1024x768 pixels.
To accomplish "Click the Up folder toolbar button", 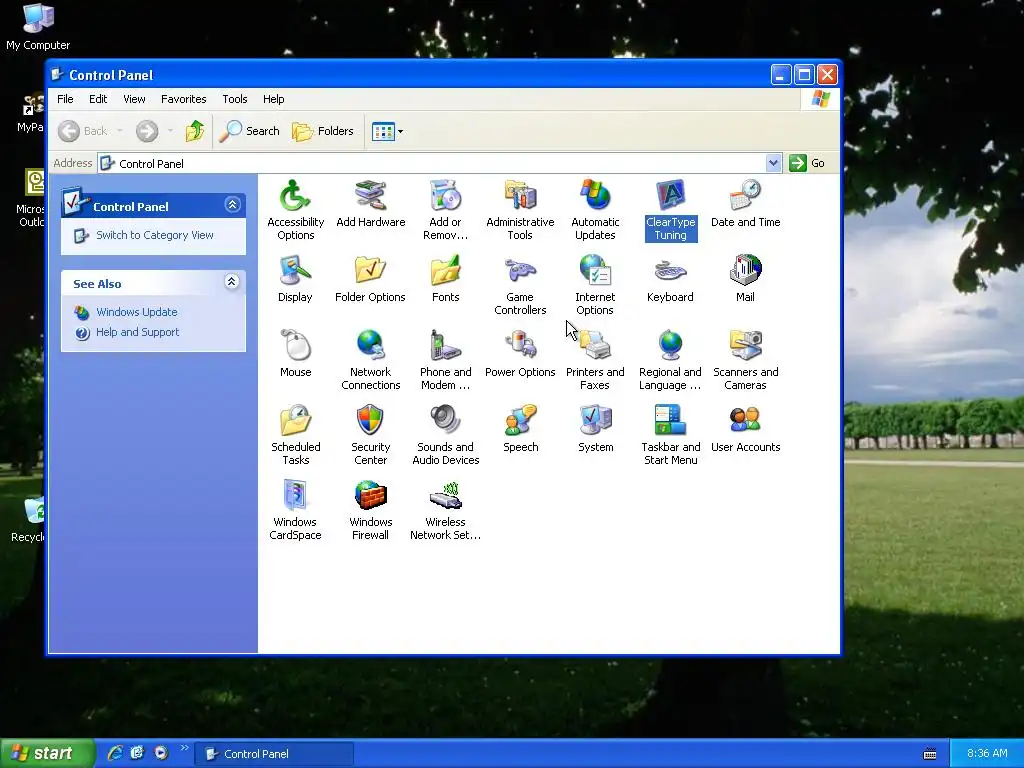I will [195, 131].
